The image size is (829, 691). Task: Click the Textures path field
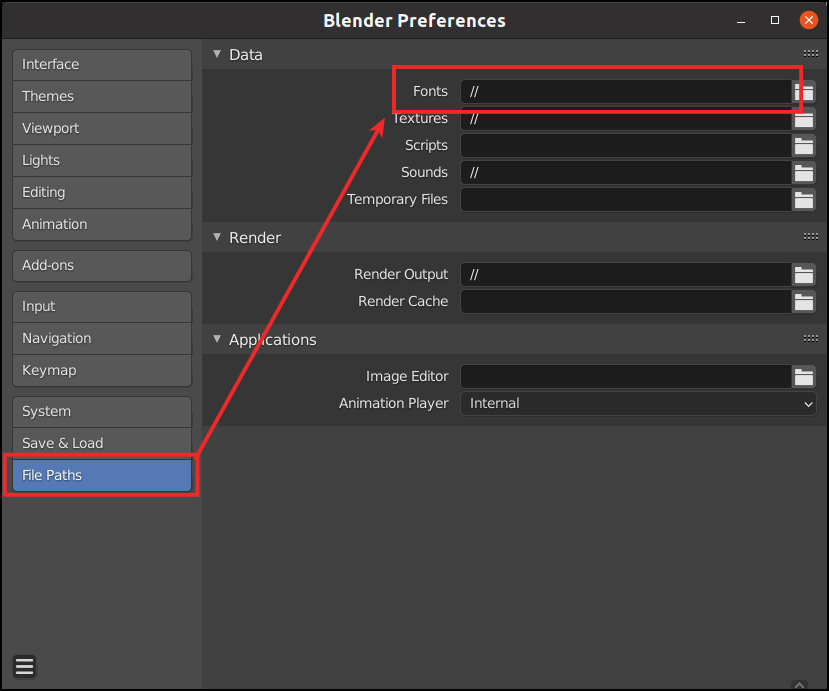[x=626, y=119]
